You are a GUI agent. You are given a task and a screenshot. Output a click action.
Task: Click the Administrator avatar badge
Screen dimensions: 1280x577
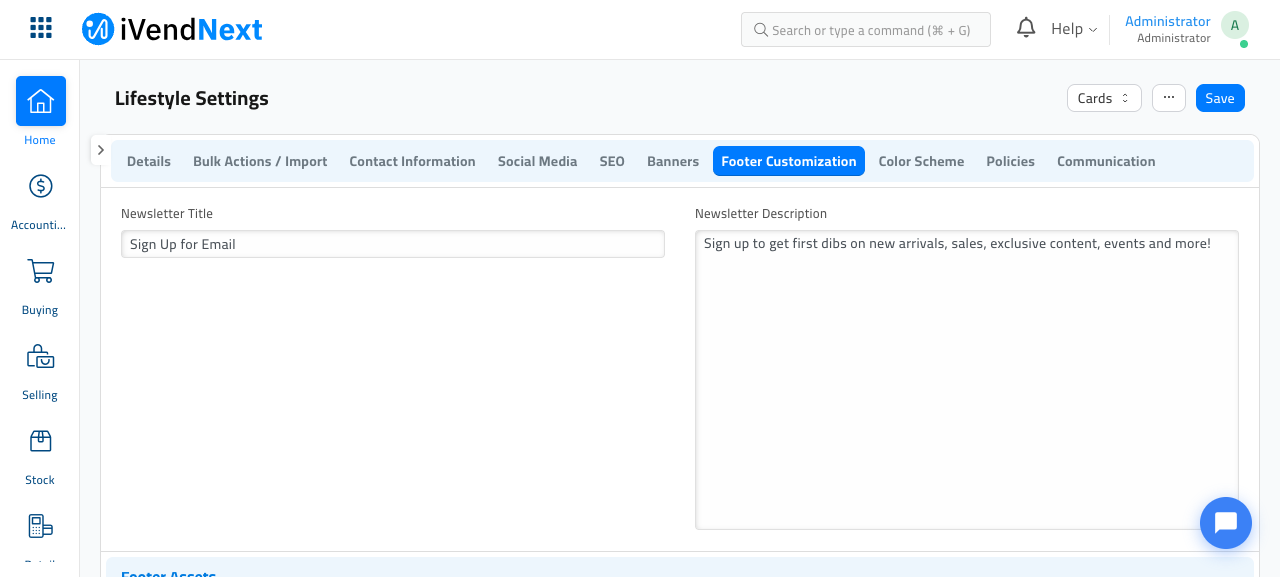pyautogui.click(x=1235, y=26)
